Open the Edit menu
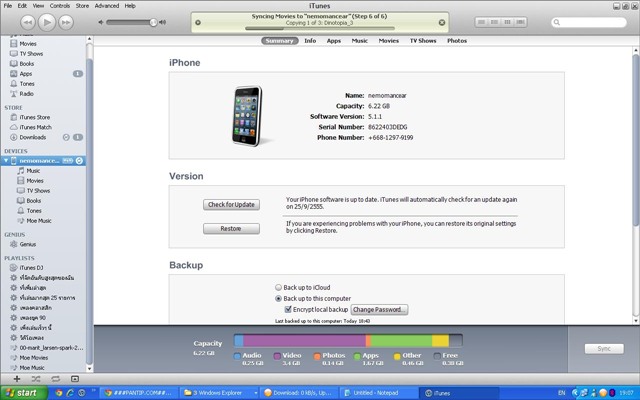Image resolution: width=640 pixels, height=400 pixels. (x=22, y=6)
